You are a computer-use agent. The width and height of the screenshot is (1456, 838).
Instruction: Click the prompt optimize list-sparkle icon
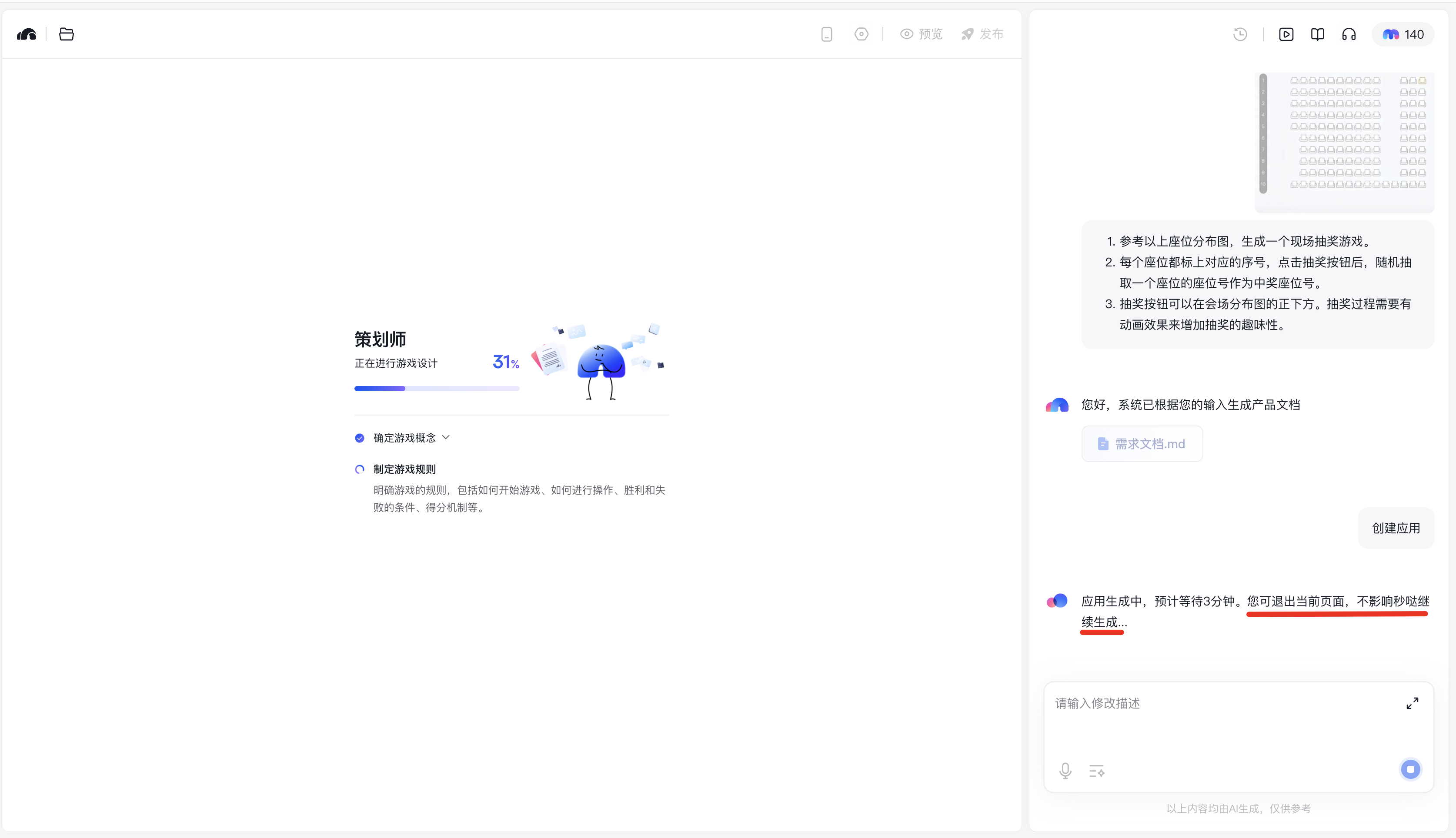pos(1097,771)
